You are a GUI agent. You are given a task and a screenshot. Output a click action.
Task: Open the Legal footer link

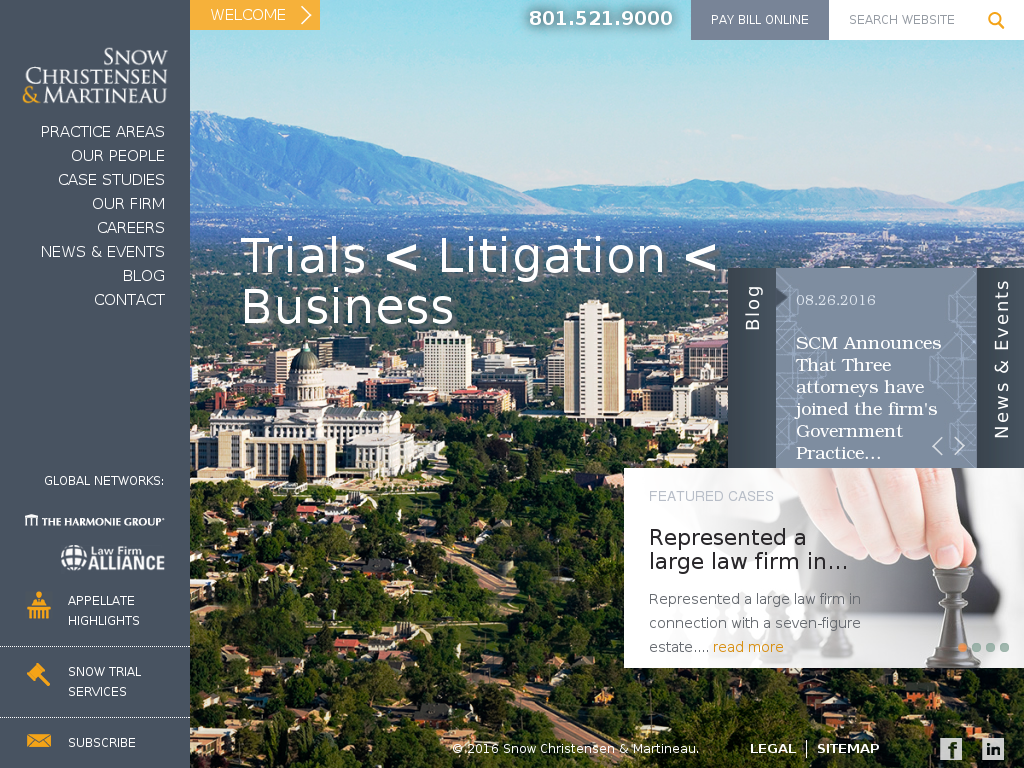773,748
